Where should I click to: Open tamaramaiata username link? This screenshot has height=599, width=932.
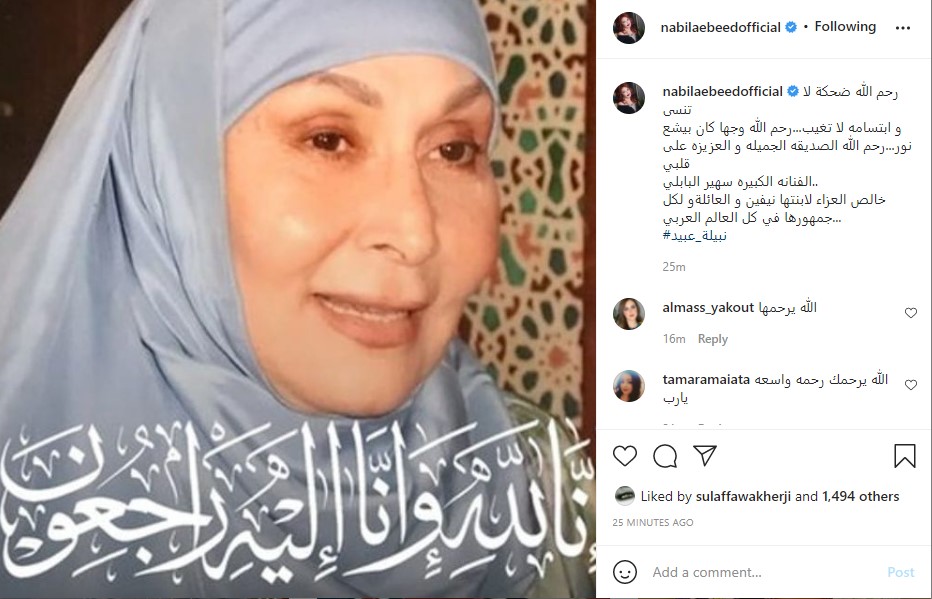(x=706, y=380)
